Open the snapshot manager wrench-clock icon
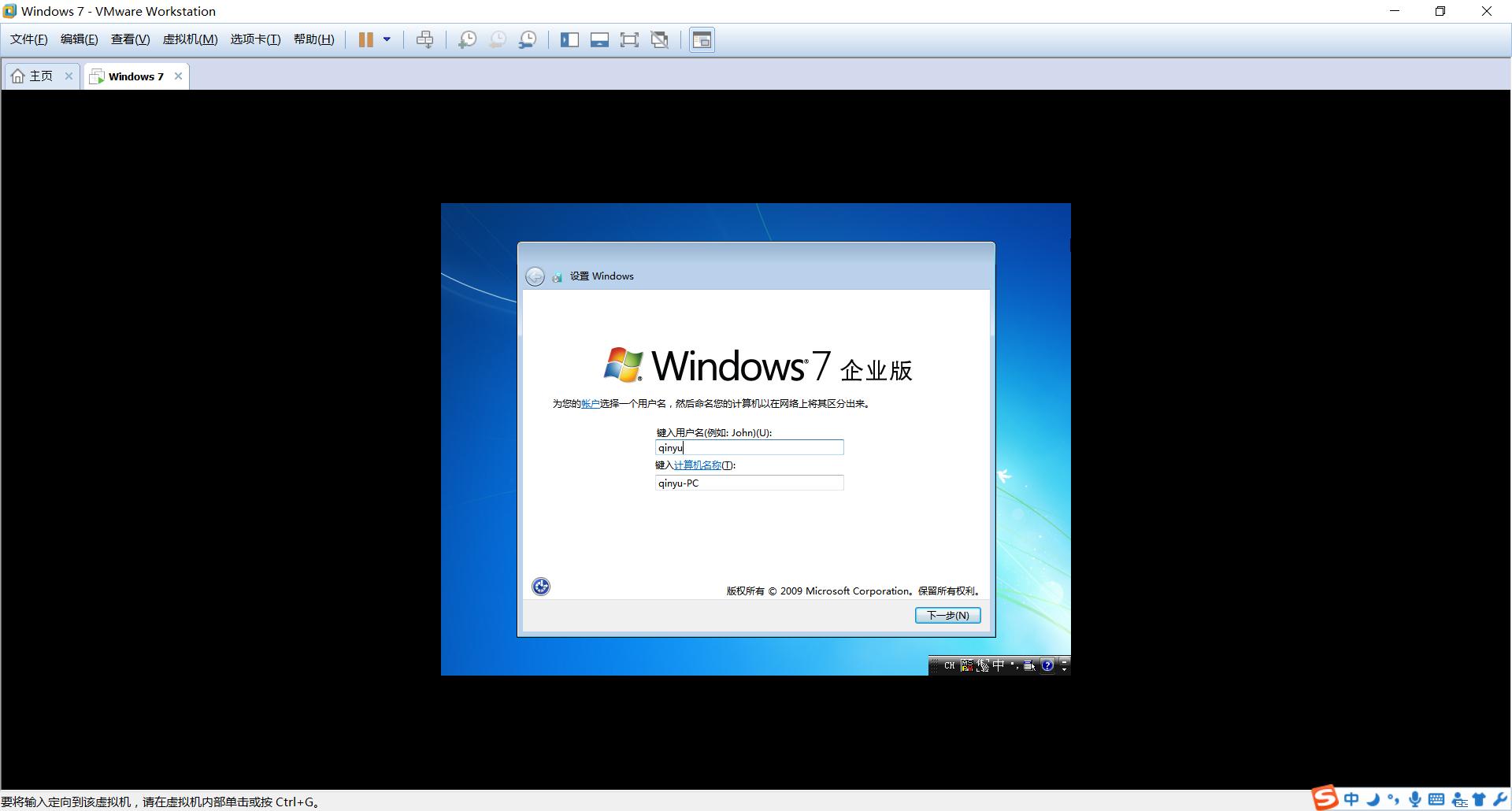 click(527, 39)
